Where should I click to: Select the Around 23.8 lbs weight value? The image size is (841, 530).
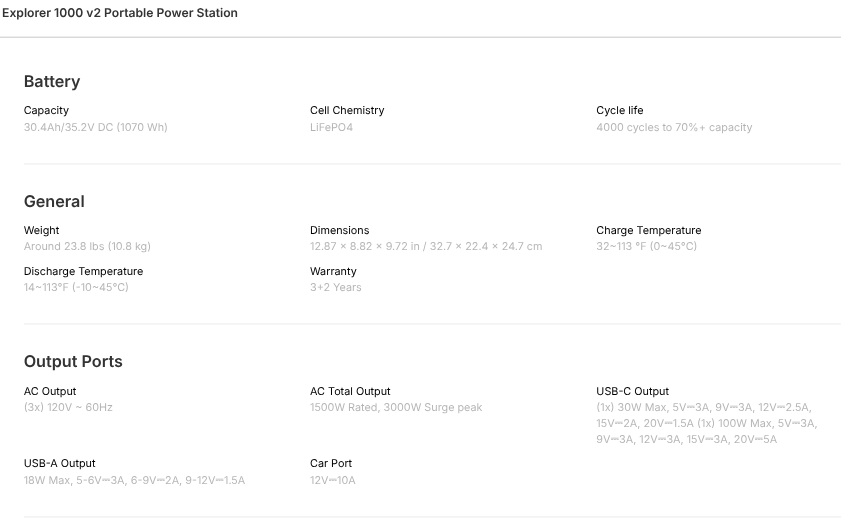pos(87,246)
